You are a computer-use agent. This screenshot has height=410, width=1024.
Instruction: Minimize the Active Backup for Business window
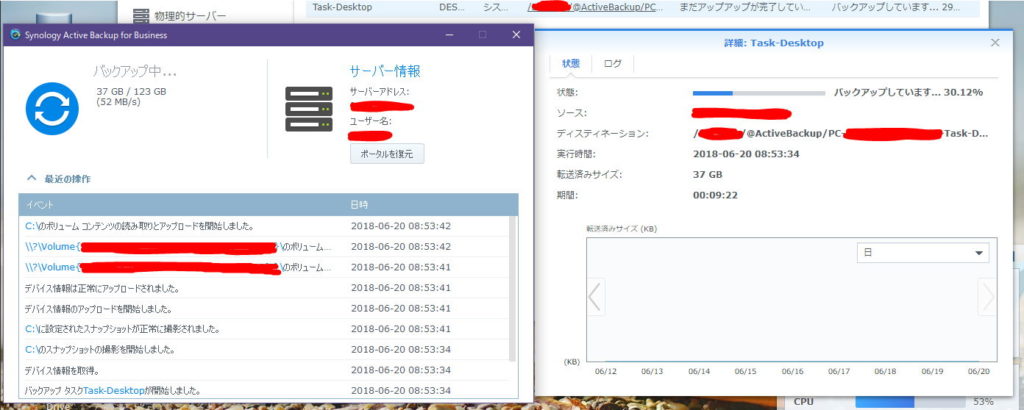point(450,35)
